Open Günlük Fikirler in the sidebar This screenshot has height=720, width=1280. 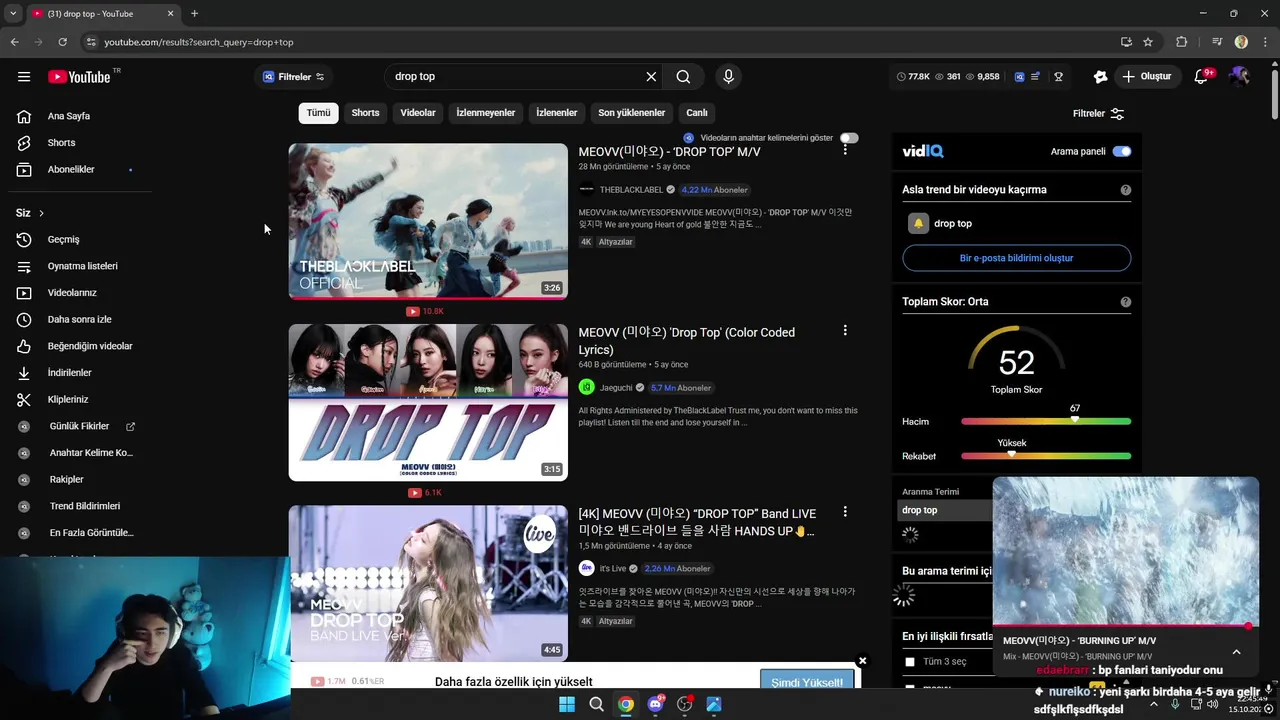[x=79, y=426]
